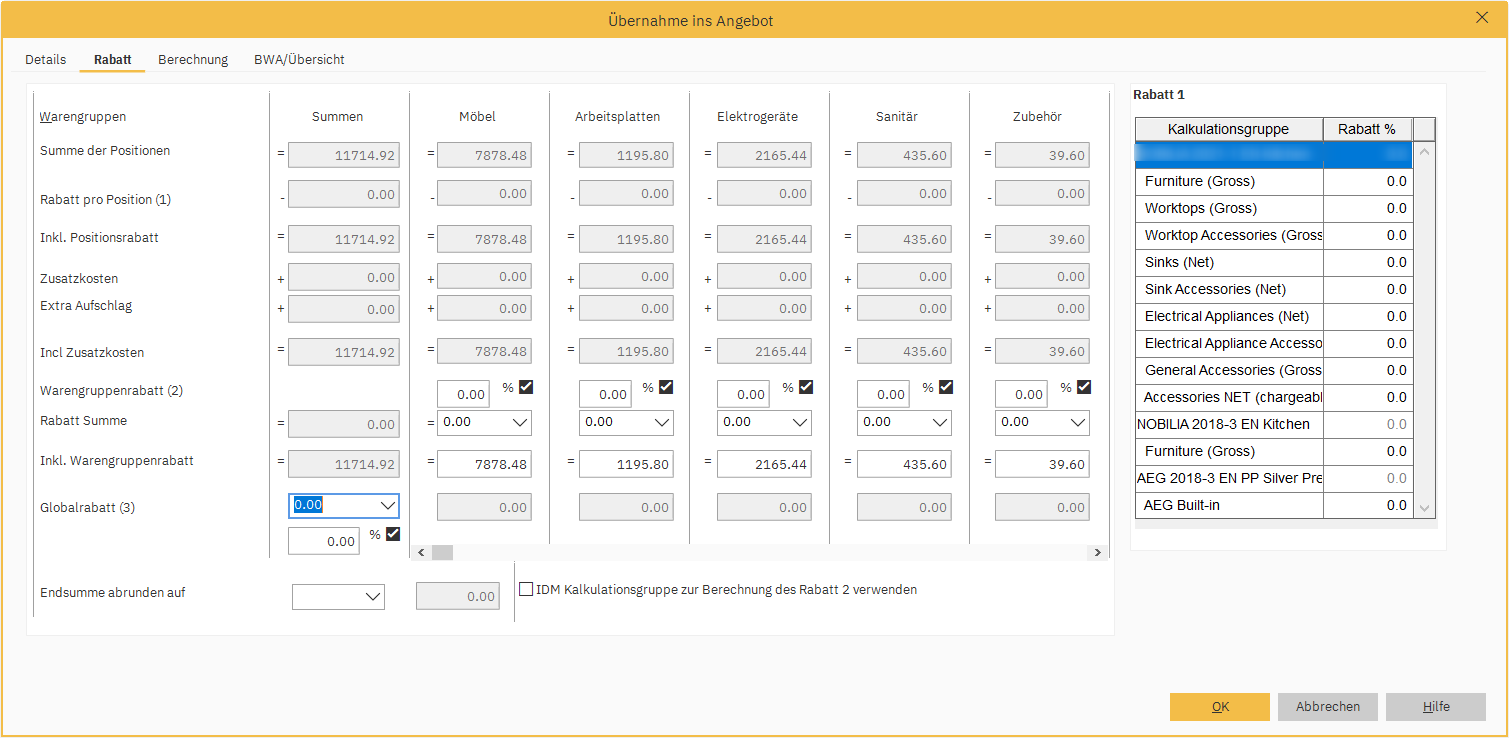Go to the Details tab
Image resolution: width=1509 pixels, height=738 pixels.
(x=46, y=60)
